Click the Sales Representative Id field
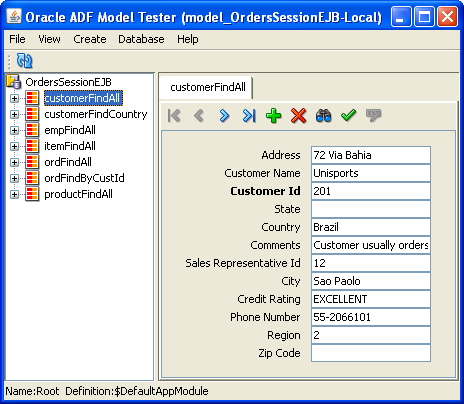The height and width of the screenshot is (404, 464). click(x=371, y=263)
